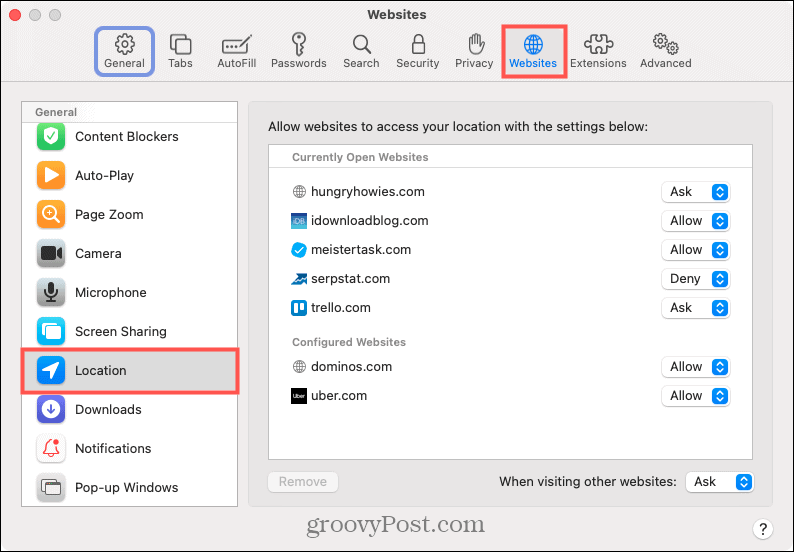The width and height of the screenshot is (794, 552).
Task: Select the hungryhowies.com row
Action: click(x=510, y=192)
